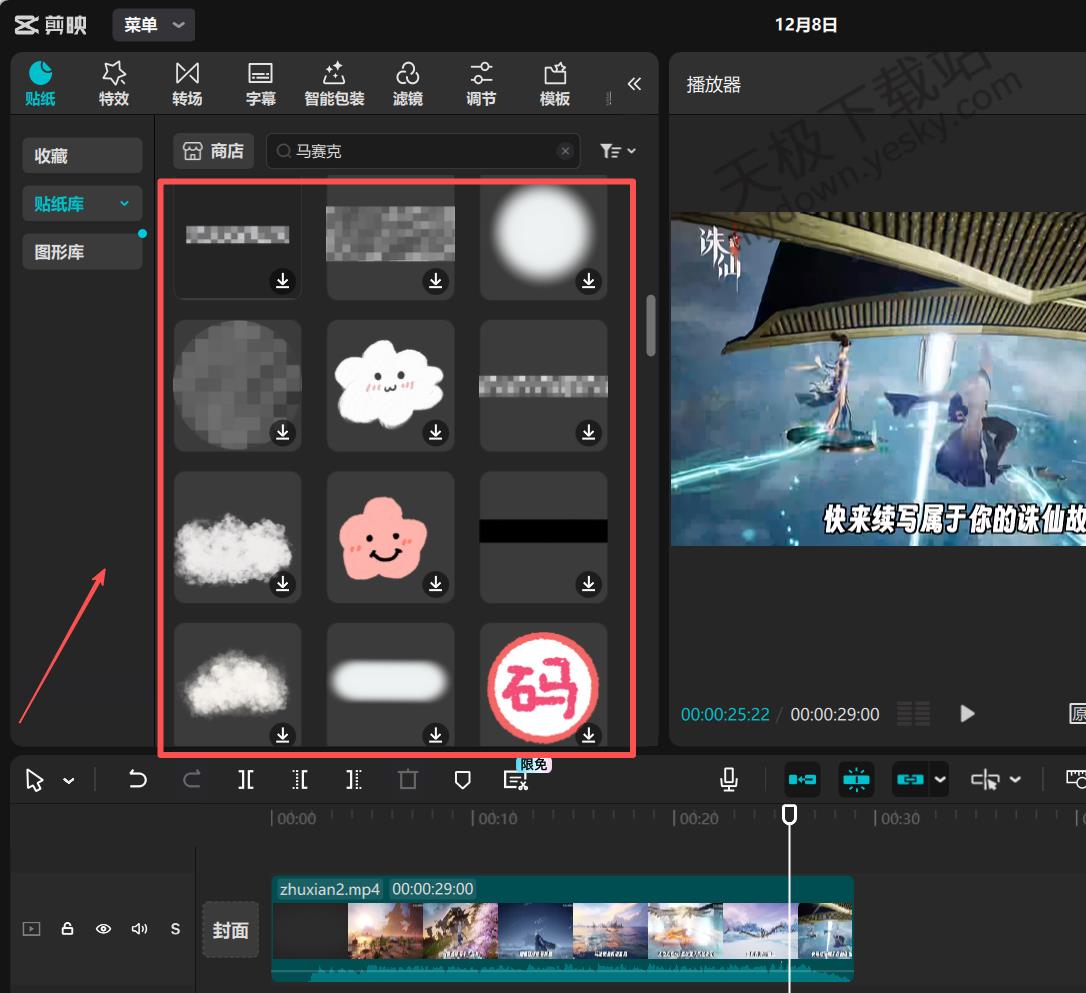Click the sticker list vertical scrollbar

[651, 325]
